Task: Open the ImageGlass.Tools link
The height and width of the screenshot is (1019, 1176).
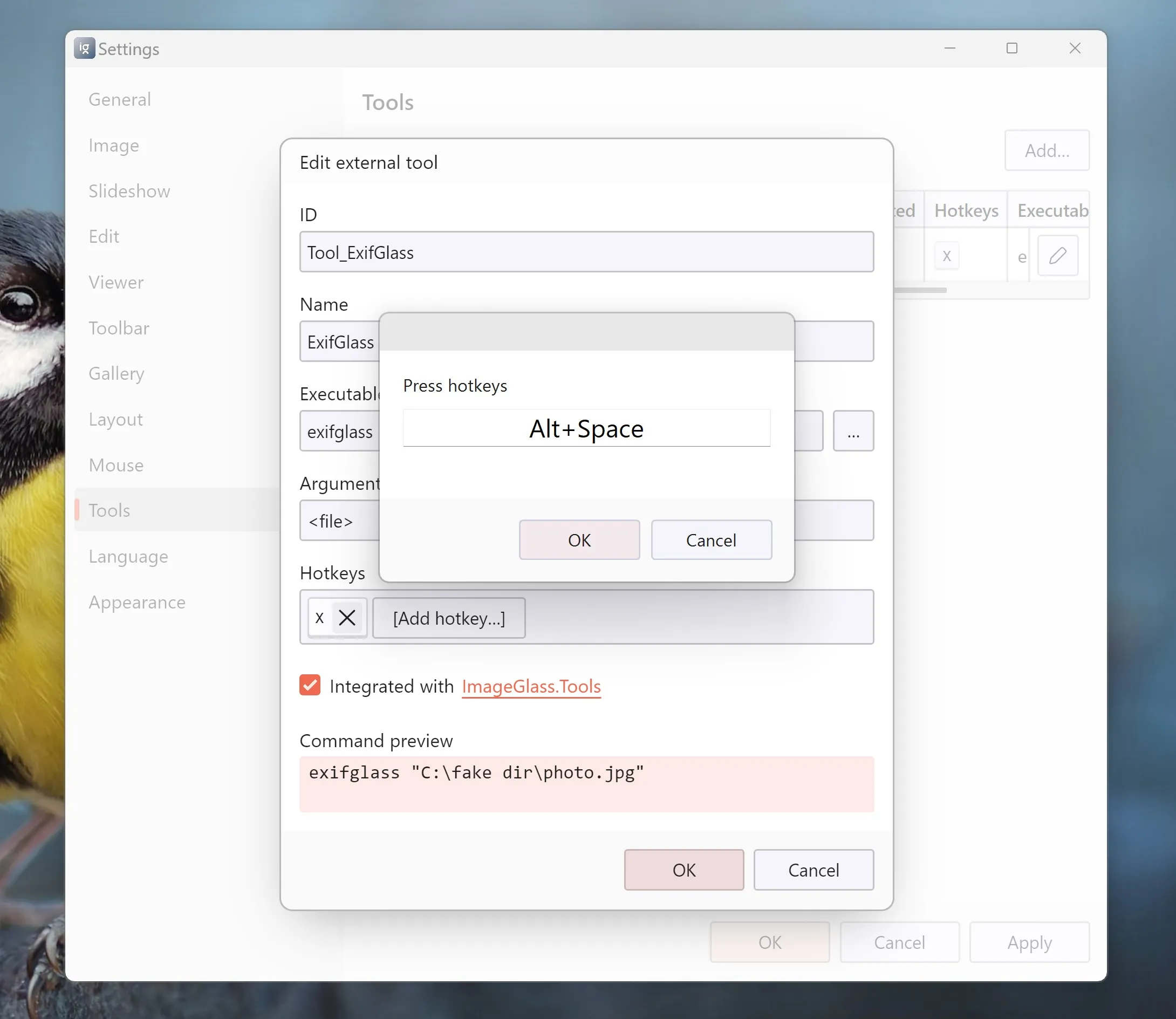Action: (x=531, y=686)
